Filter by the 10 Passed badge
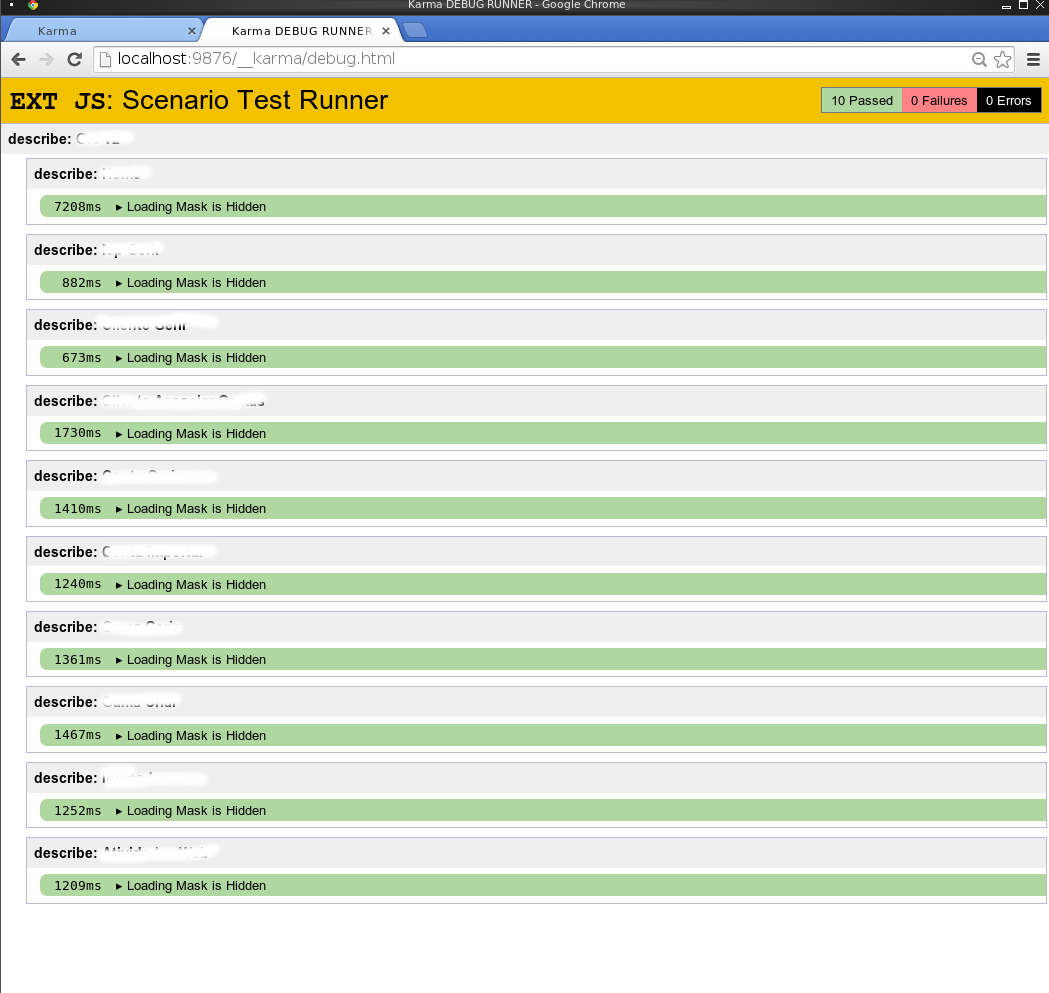The image size is (1049, 993). tap(862, 100)
